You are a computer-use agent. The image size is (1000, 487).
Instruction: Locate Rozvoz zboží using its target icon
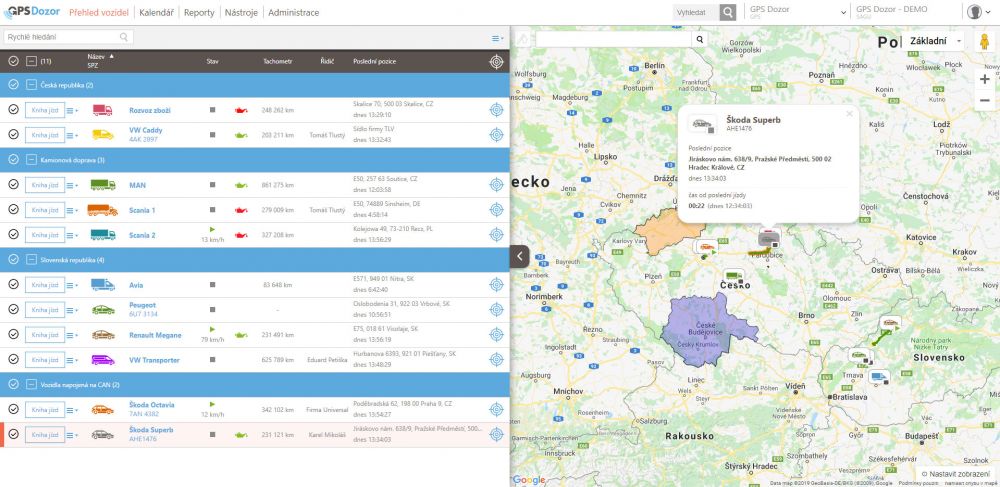tap(496, 110)
